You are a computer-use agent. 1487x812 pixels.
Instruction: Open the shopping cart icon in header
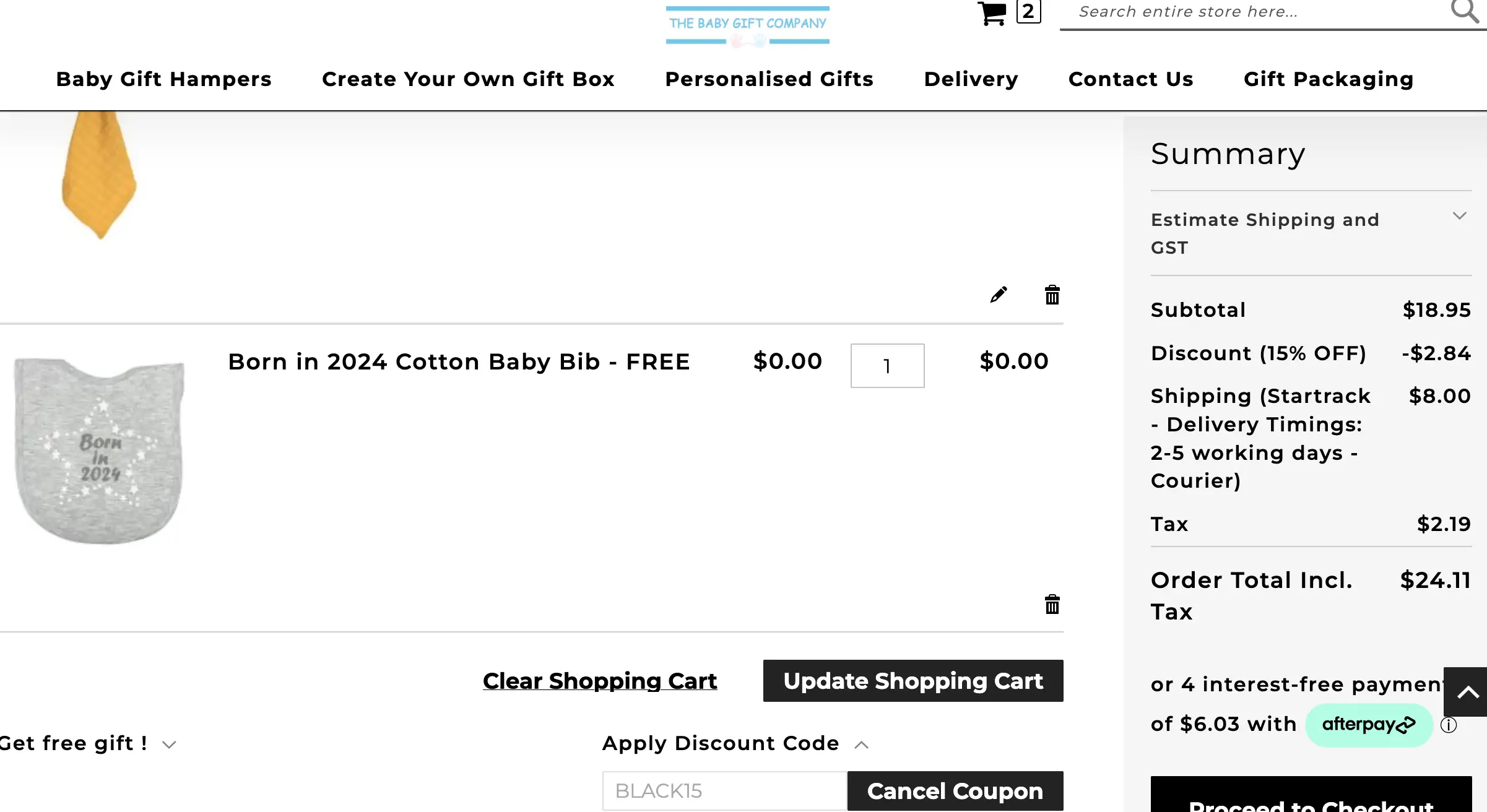coord(992,12)
